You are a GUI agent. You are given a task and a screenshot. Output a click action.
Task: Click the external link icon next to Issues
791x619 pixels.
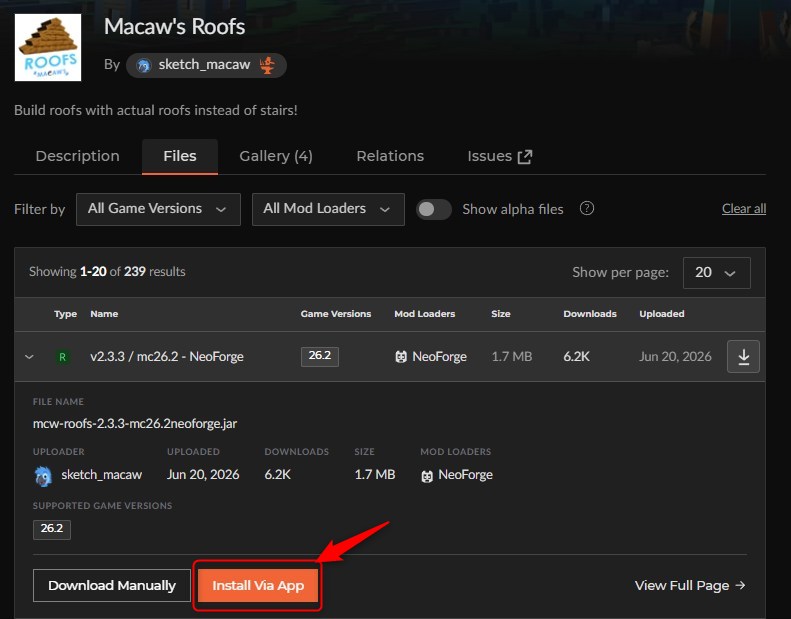coord(525,157)
